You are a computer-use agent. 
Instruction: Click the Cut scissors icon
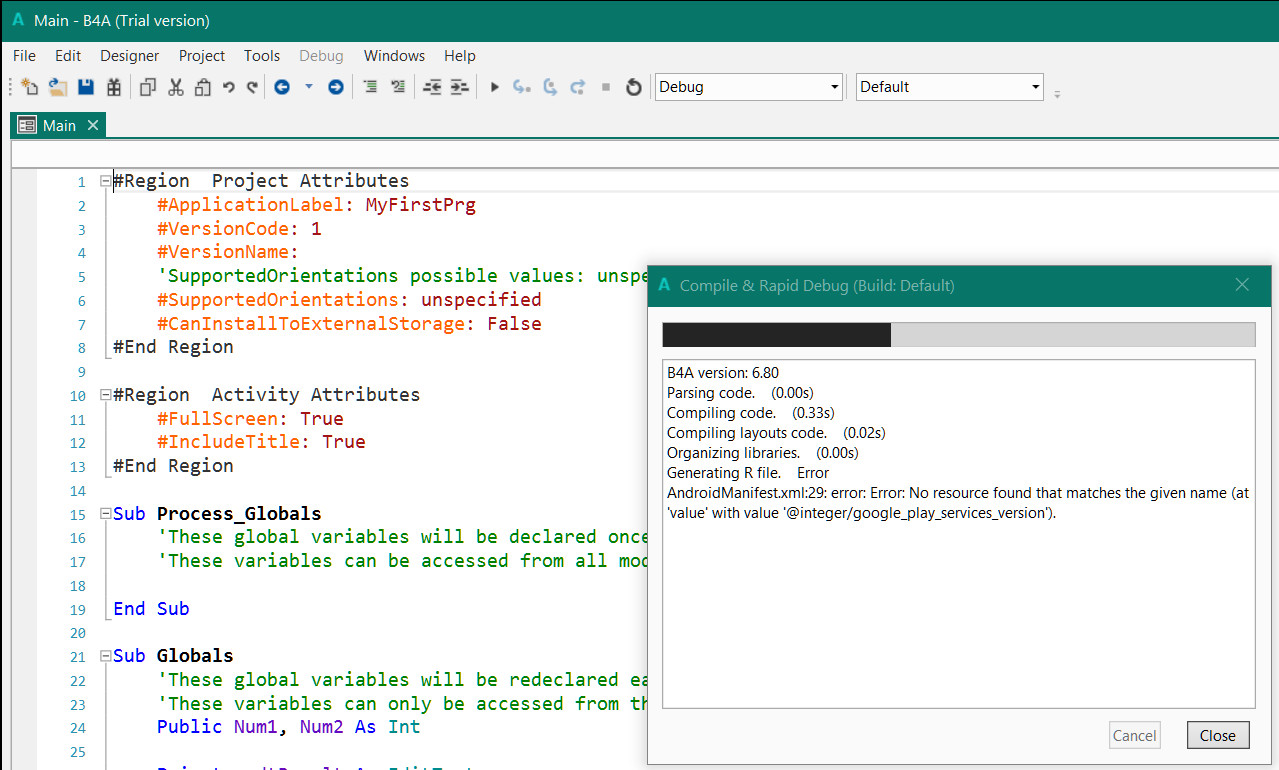click(x=176, y=87)
